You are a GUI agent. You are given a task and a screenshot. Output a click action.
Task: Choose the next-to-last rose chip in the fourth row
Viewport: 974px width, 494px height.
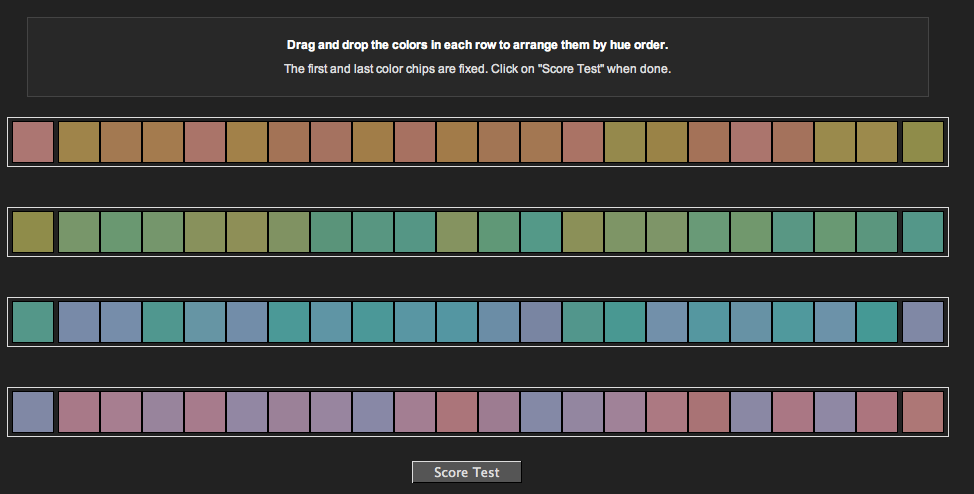876,412
